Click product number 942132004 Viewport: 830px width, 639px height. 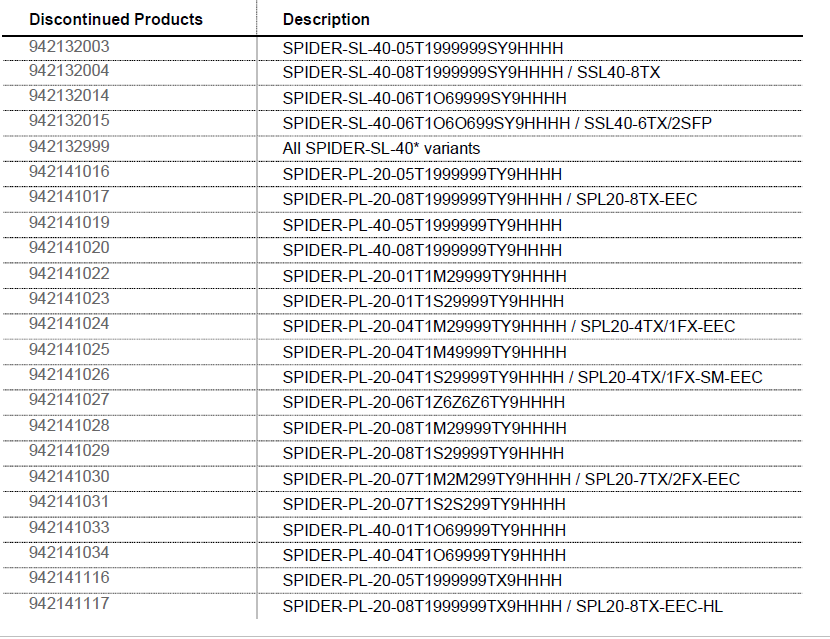tap(69, 71)
